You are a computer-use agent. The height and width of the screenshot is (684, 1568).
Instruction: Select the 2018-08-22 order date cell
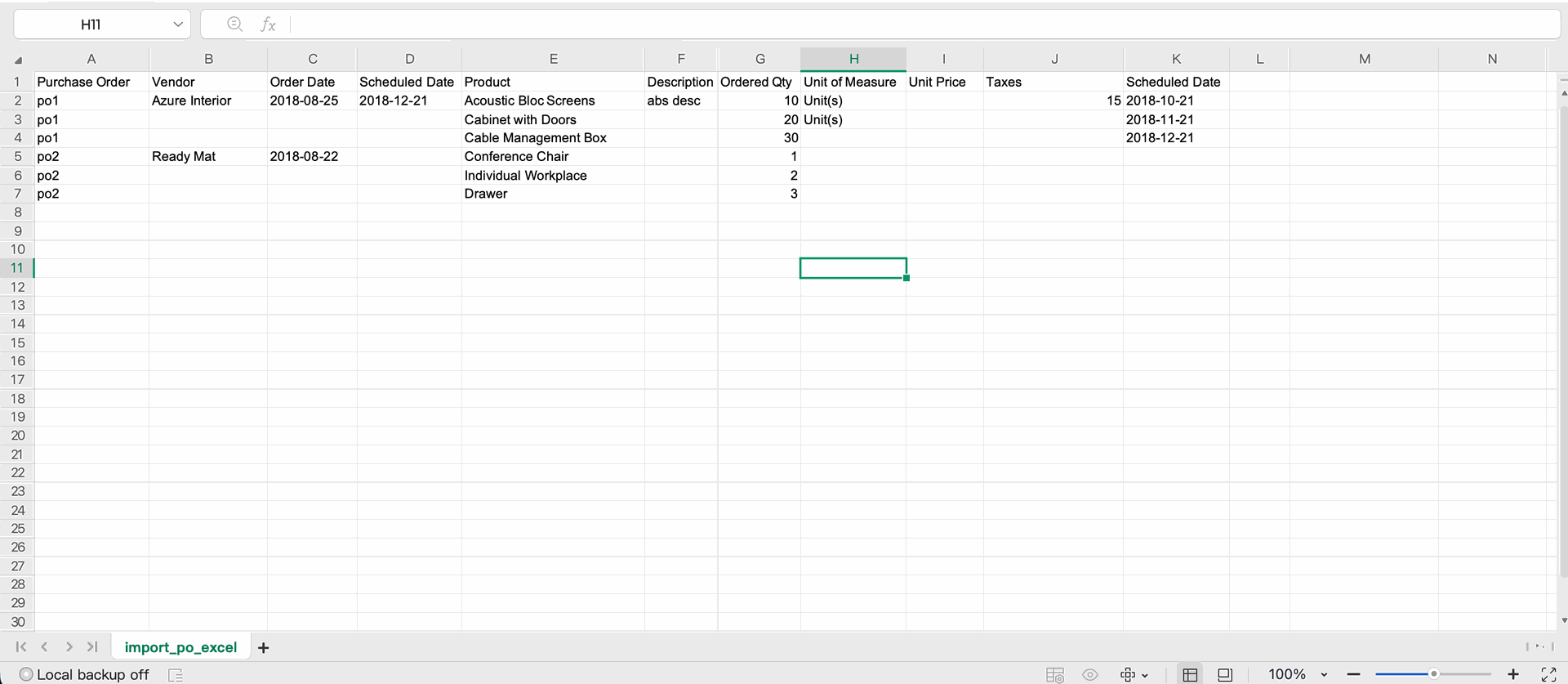(x=312, y=156)
